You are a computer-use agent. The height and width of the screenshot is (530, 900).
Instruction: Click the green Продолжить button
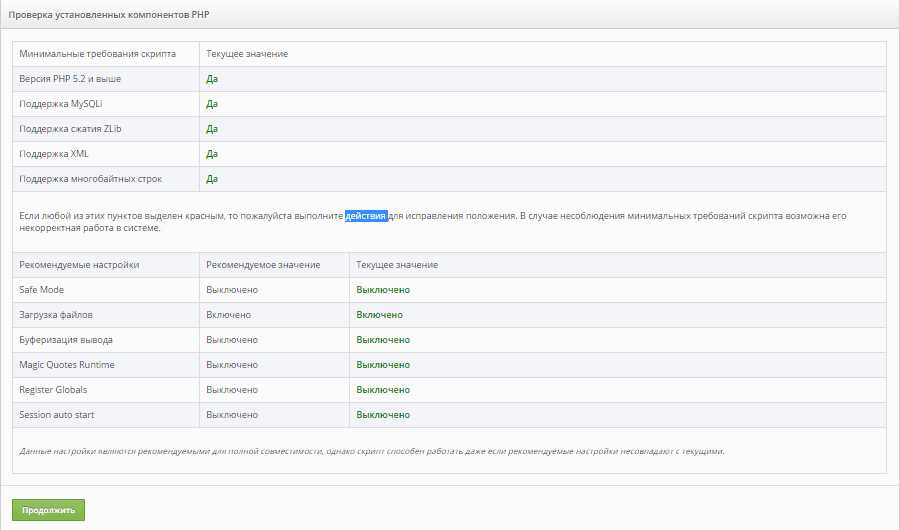click(49, 510)
